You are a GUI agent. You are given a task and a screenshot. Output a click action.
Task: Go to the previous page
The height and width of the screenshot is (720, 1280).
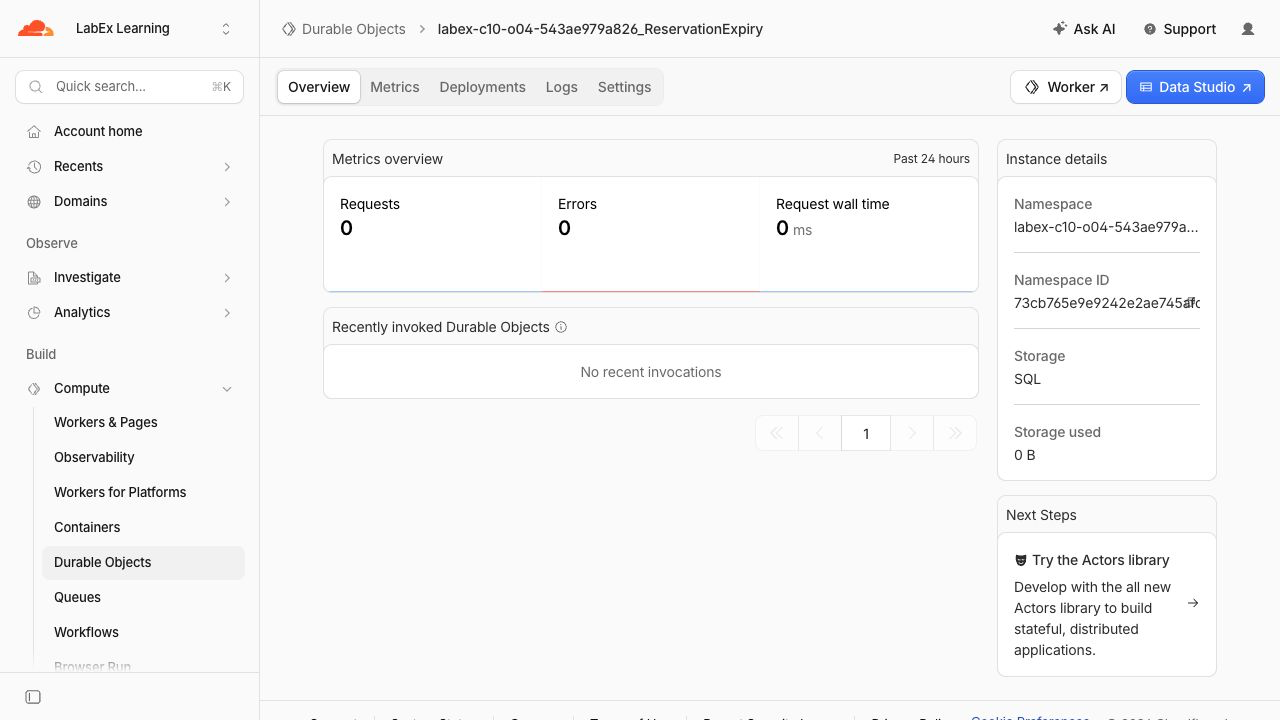820,433
